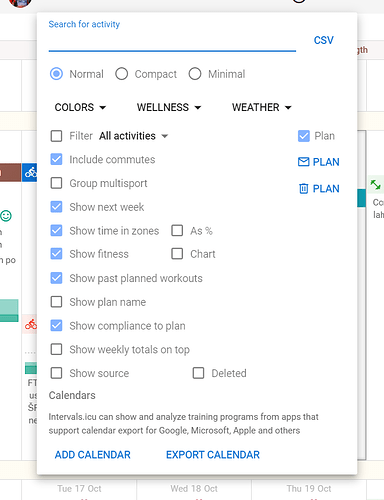Open the WEATHER dropdown
Viewport: 384px width, 500px height.
click(262, 107)
